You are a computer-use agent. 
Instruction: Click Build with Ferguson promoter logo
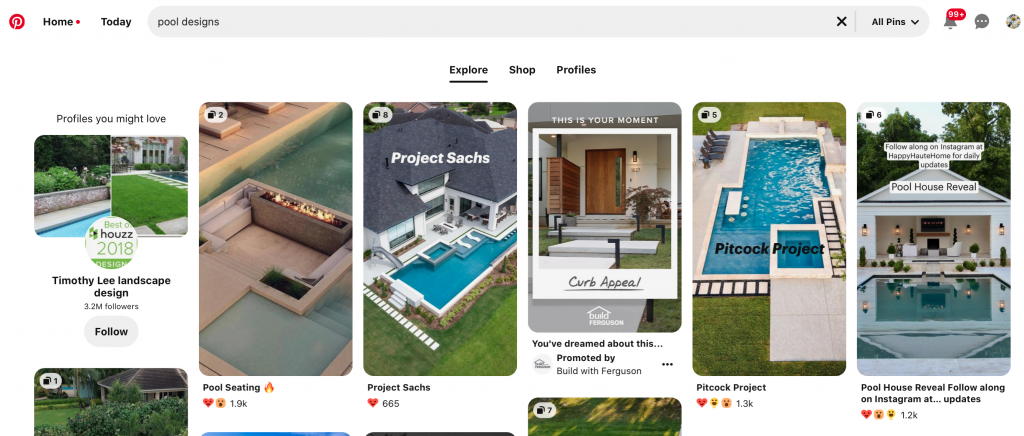tap(541, 364)
